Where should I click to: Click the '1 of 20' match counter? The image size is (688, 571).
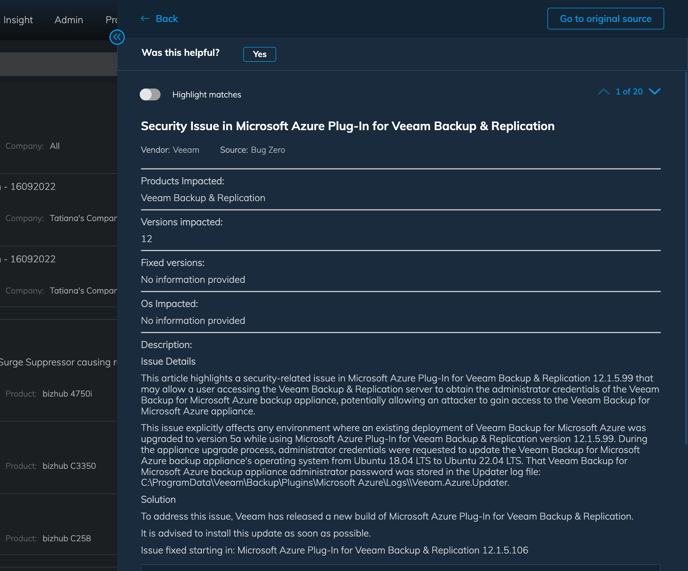pyautogui.click(x=629, y=92)
